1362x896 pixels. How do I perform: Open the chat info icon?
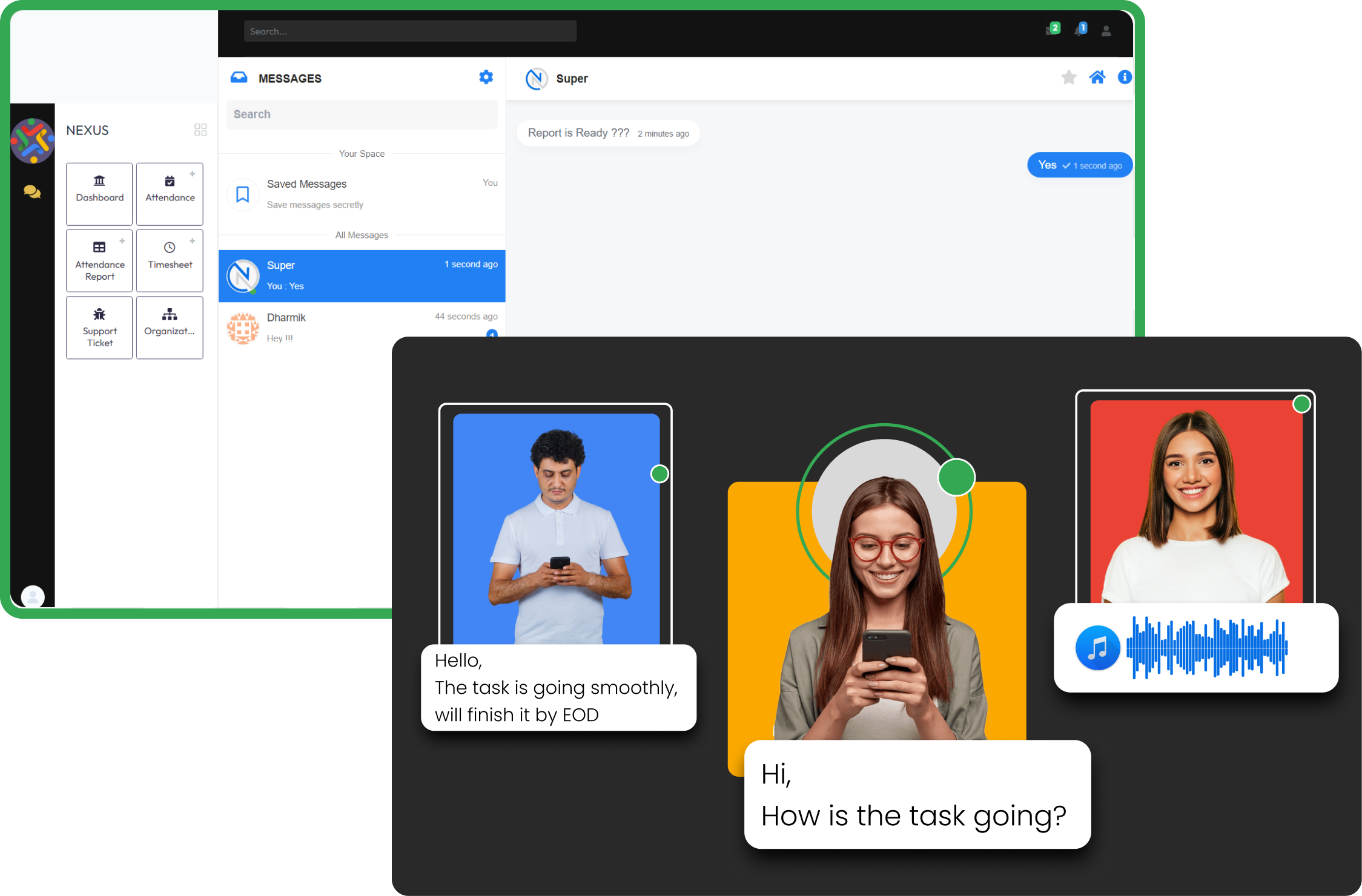(1125, 77)
